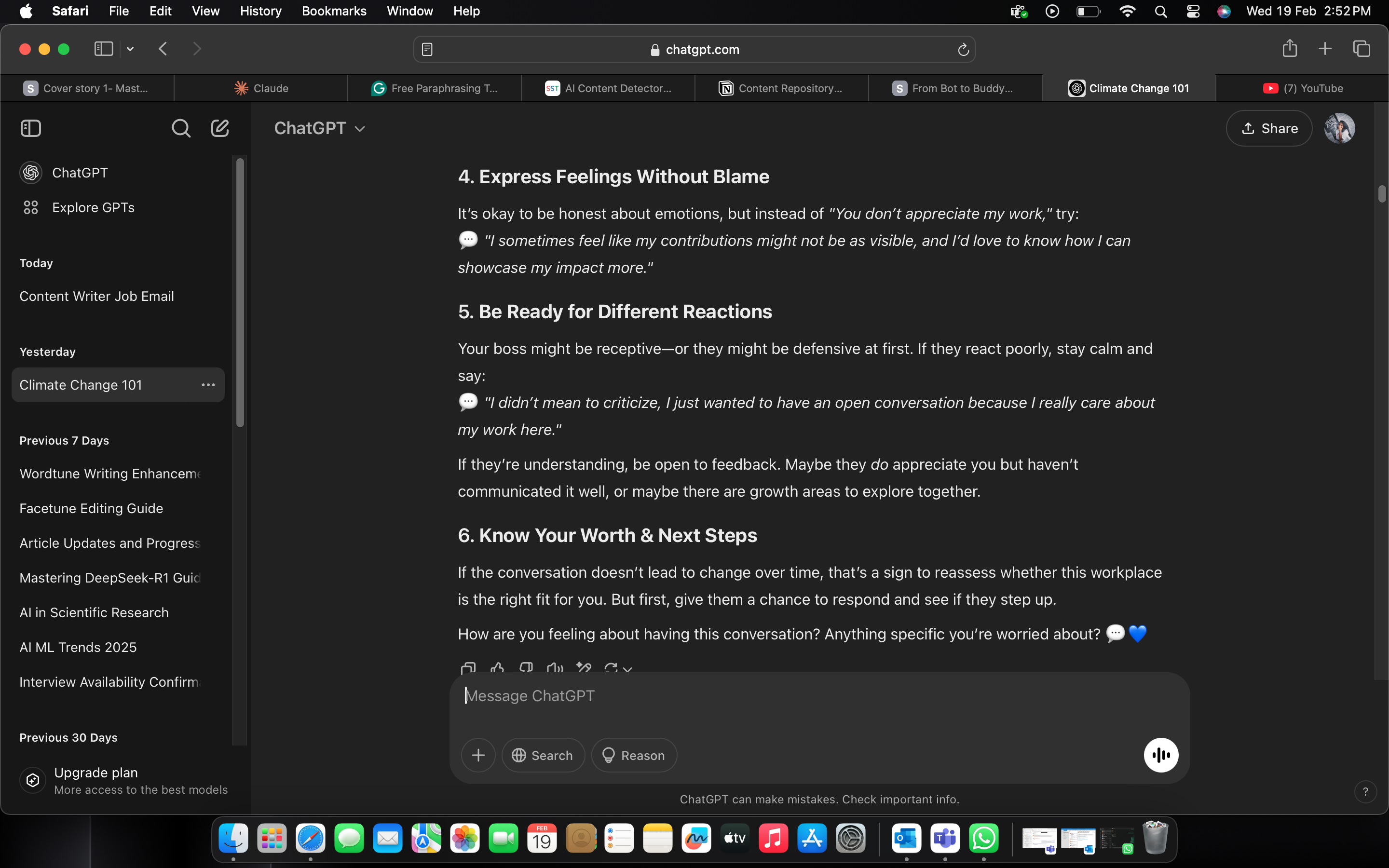Click the sidebar chat list scrollbar
The height and width of the screenshot is (868, 1389).
coord(240,293)
